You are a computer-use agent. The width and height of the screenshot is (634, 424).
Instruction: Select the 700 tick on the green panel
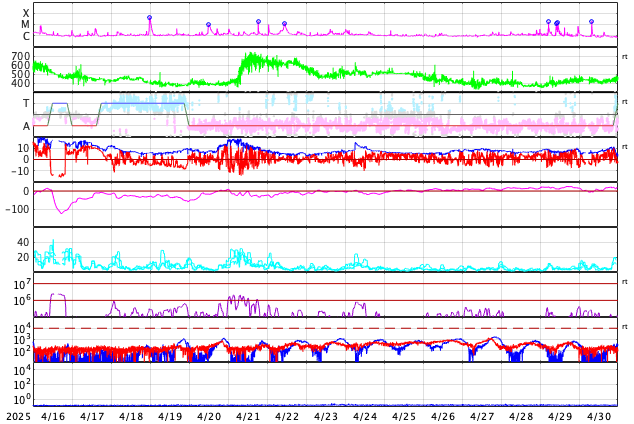pos(21,56)
